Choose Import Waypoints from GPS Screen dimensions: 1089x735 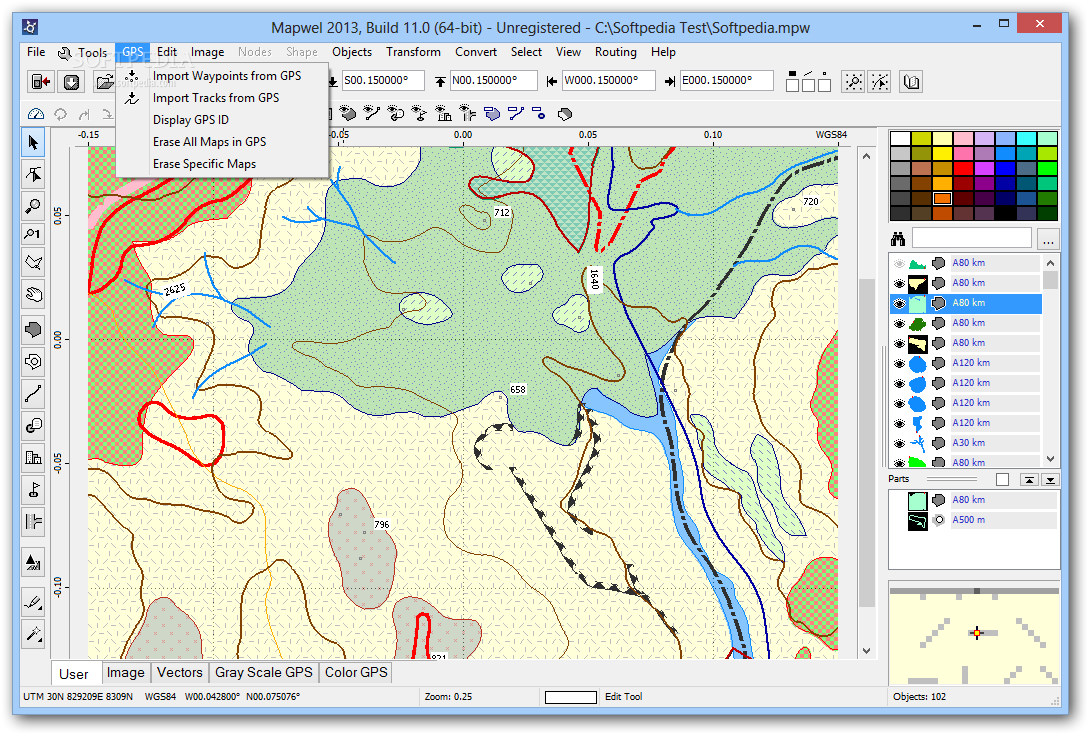pos(226,76)
